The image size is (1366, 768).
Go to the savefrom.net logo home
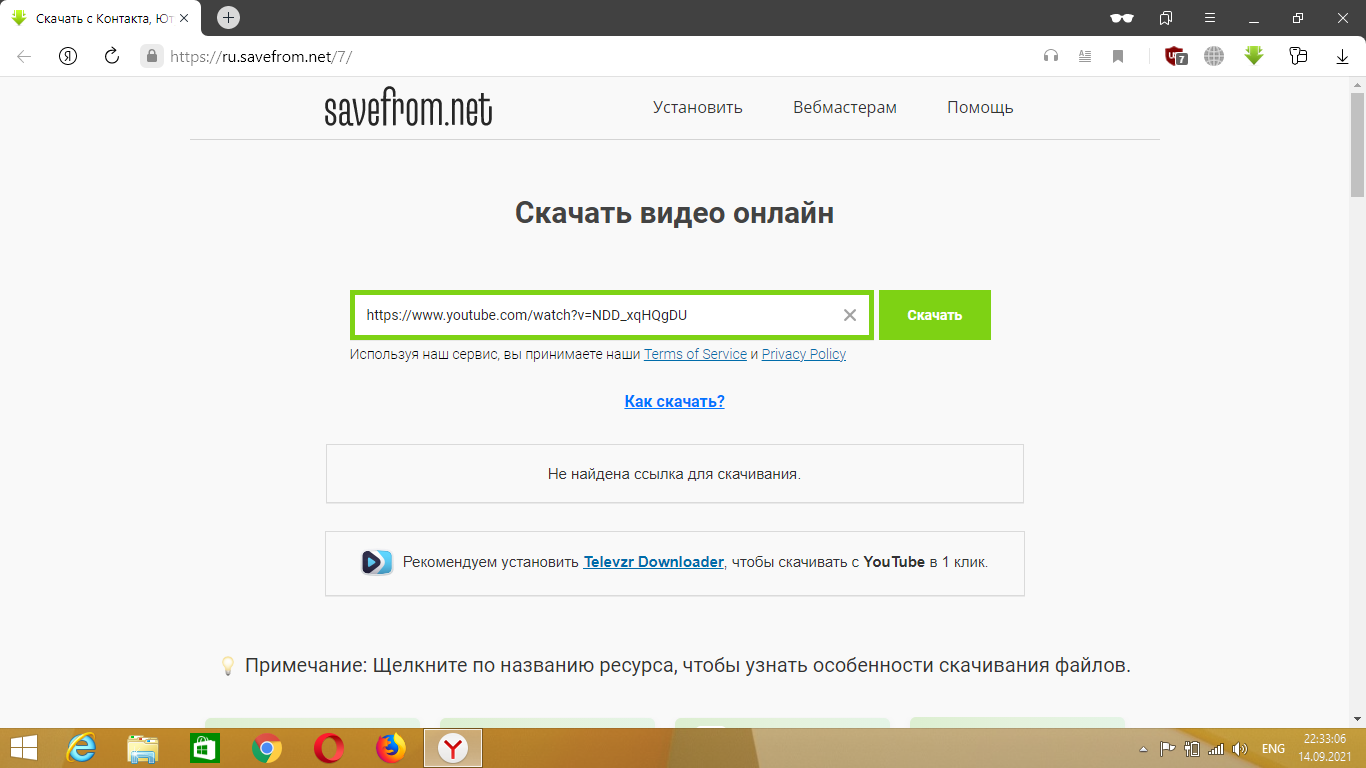coord(408,109)
